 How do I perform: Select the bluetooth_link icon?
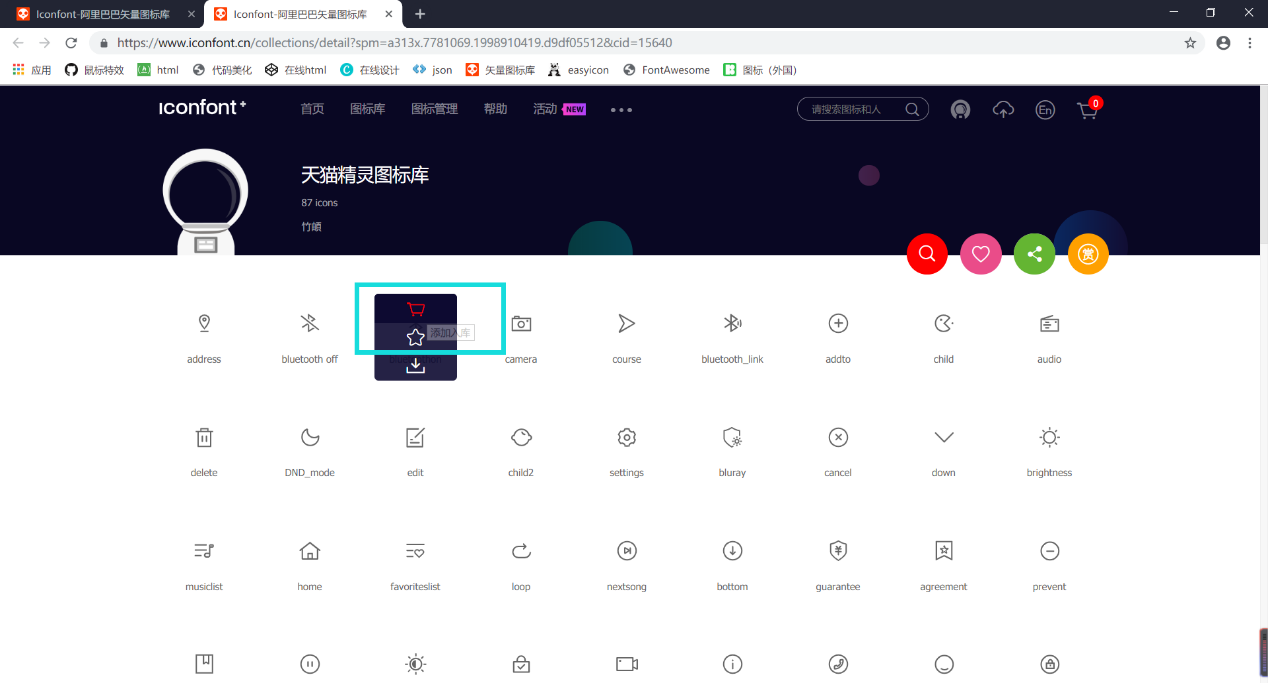pyautogui.click(x=732, y=323)
